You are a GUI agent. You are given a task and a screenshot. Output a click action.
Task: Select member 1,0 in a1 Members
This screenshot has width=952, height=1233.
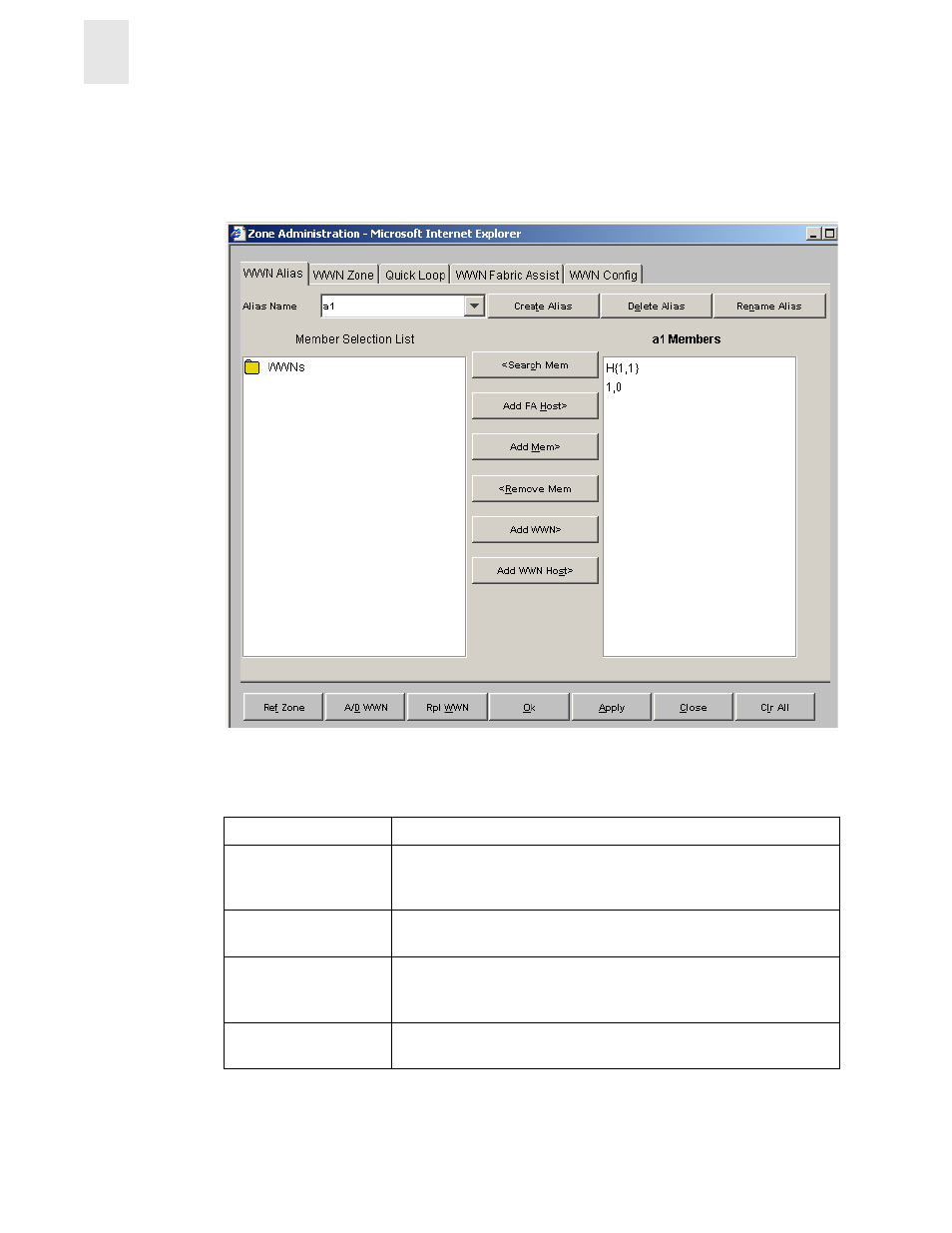[x=614, y=387]
